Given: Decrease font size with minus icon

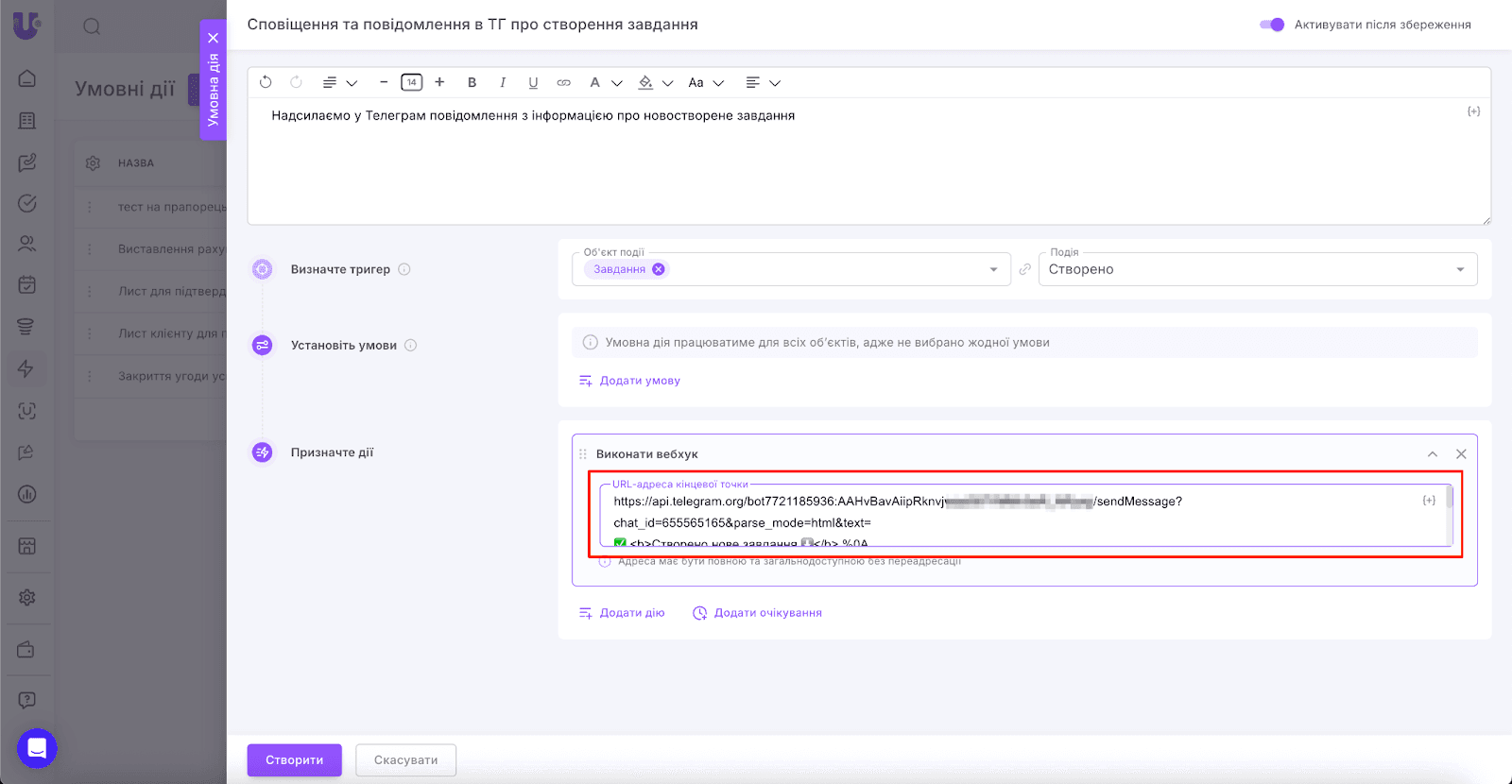Looking at the screenshot, I should tap(384, 83).
